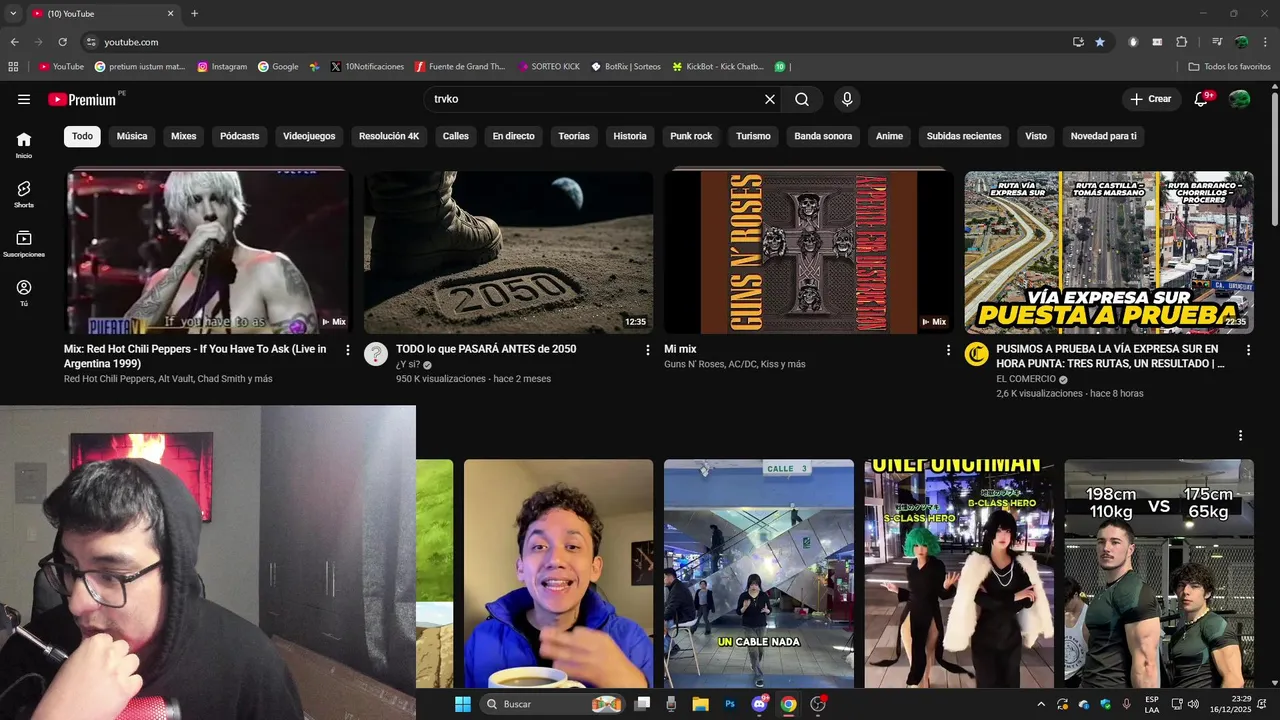Open the Vía Expresa Sur thumbnail
Screen dimensions: 1280x720
coord(1109,252)
